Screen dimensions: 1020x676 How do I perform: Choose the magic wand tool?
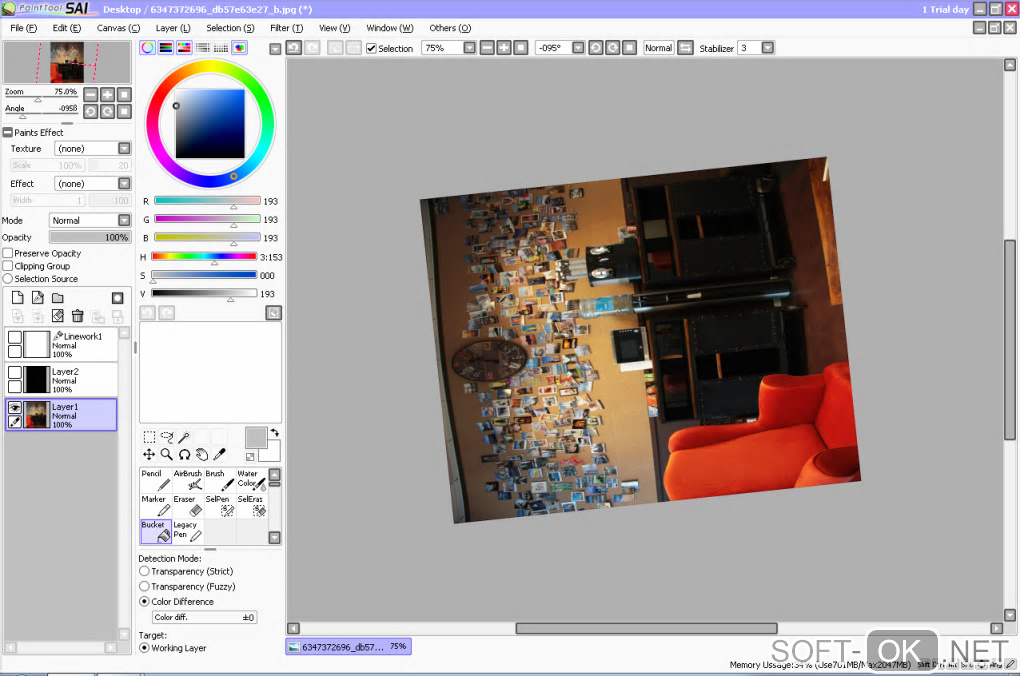184,437
